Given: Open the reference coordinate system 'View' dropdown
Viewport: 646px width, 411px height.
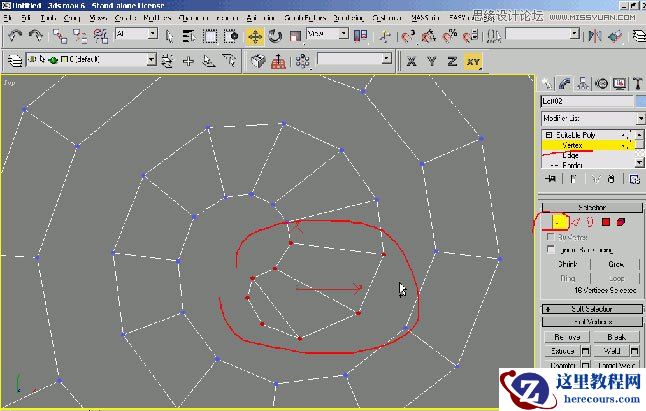Looking at the screenshot, I should 344,33.
